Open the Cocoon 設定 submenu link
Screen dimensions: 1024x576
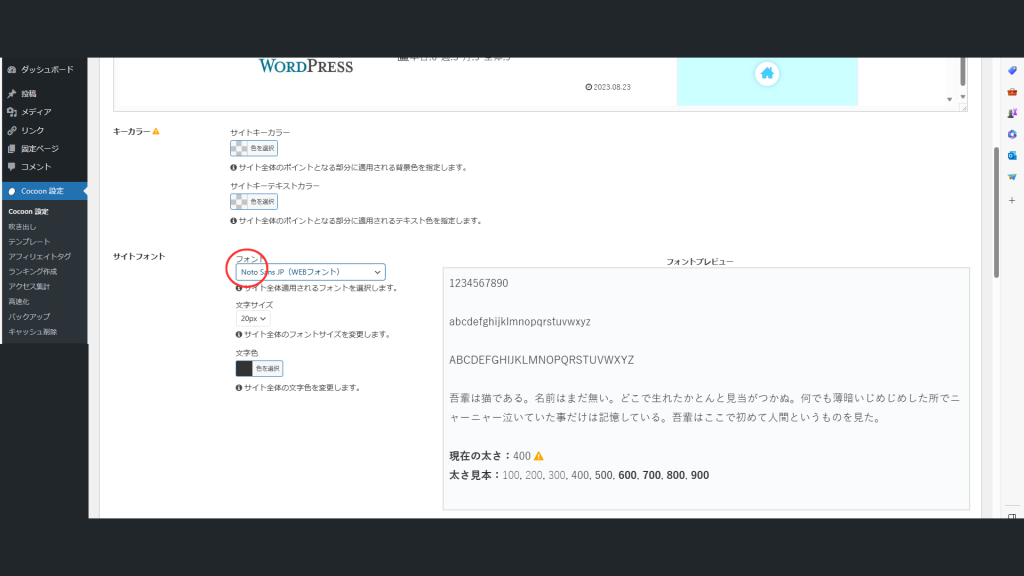click(28, 212)
